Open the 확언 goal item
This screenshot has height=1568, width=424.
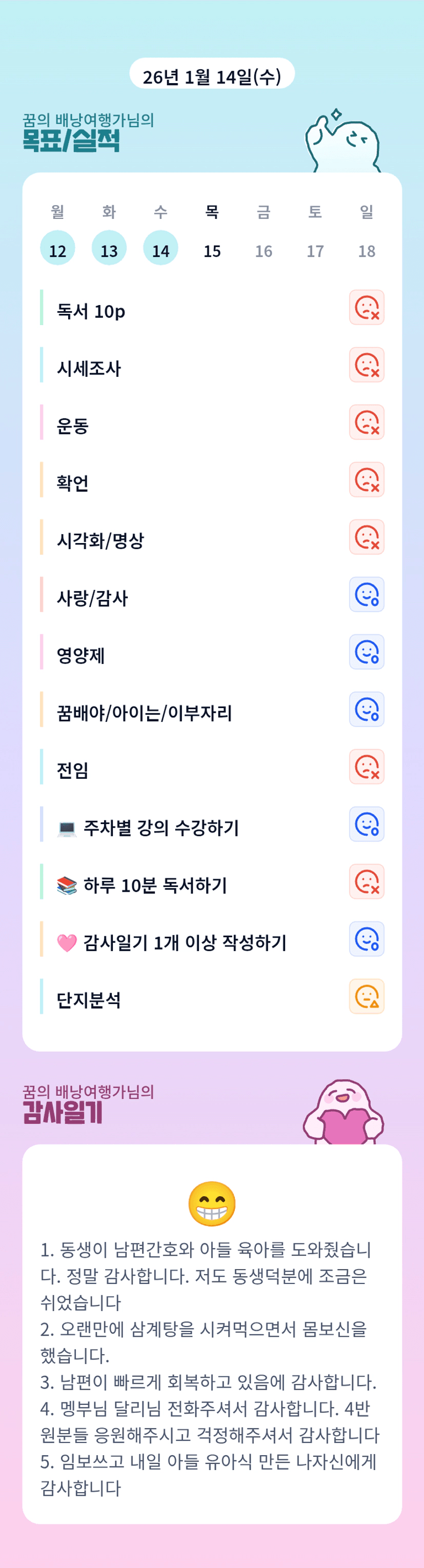73,483
